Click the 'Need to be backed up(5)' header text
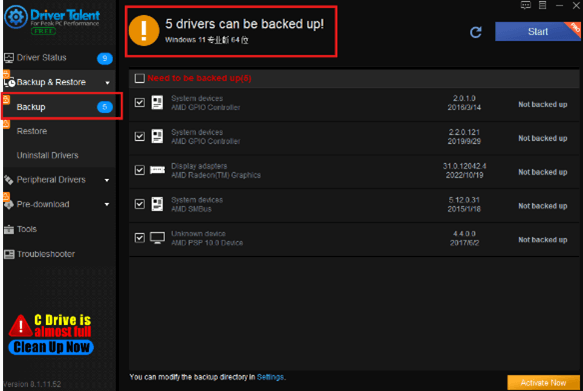The width and height of the screenshot is (583, 391). click(199, 78)
